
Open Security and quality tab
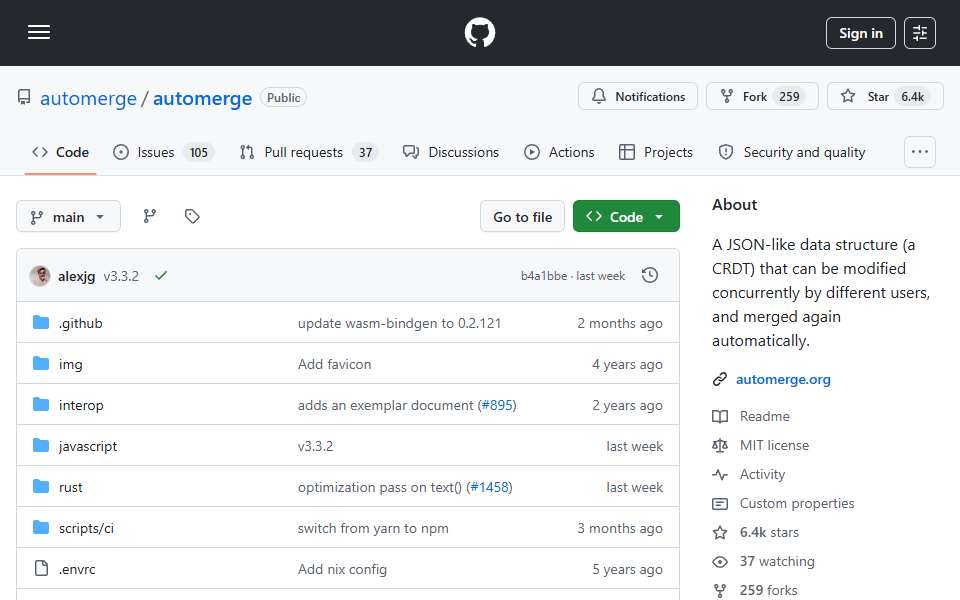click(792, 152)
